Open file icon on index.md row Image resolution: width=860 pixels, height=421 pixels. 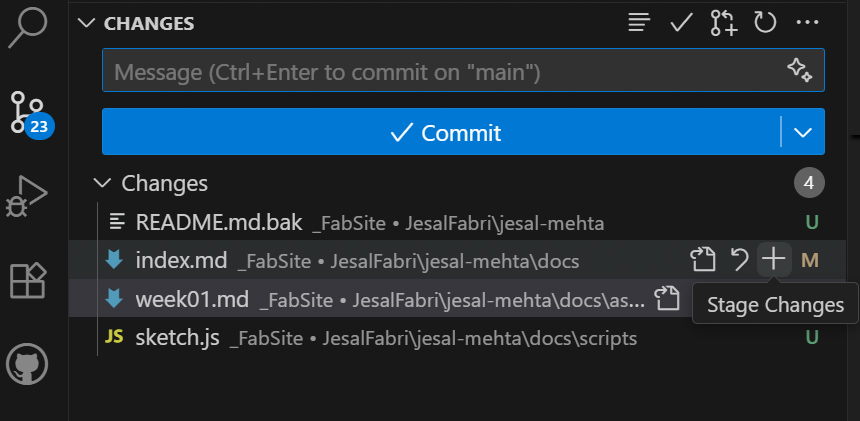coord(704,261)
